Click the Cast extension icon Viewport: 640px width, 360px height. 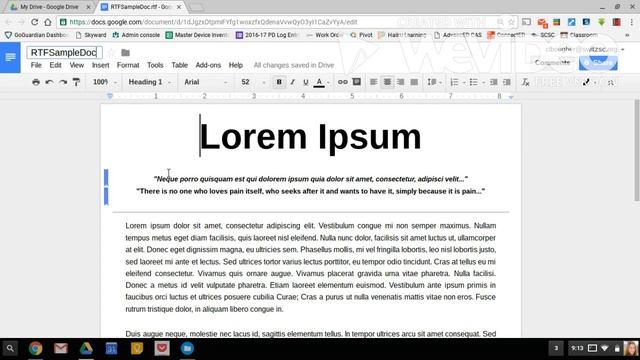[527, 22]
